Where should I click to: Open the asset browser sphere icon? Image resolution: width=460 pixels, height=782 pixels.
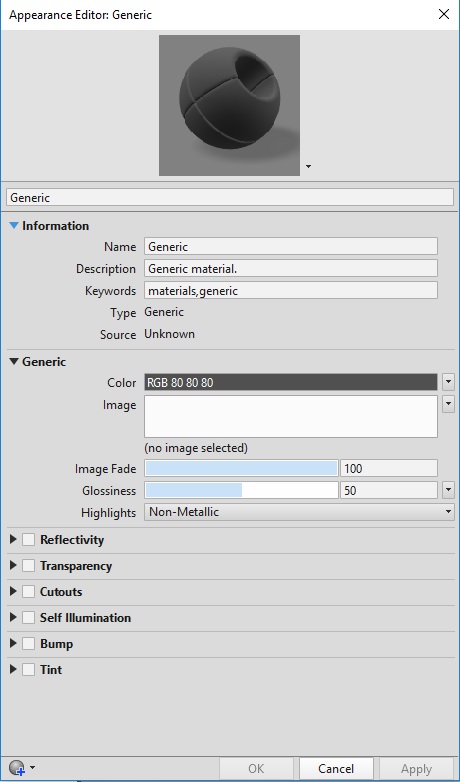pyautogui.click(x=17, y=767)
